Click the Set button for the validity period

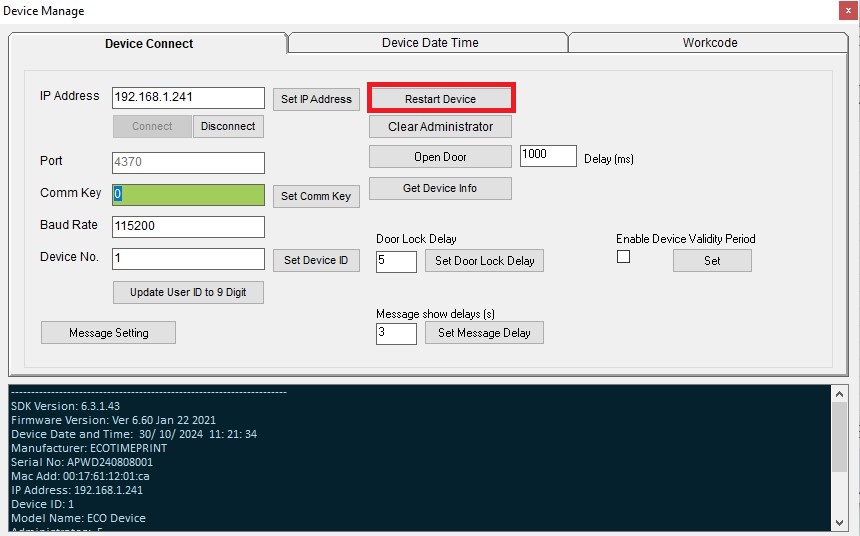(x=712, y=261)
